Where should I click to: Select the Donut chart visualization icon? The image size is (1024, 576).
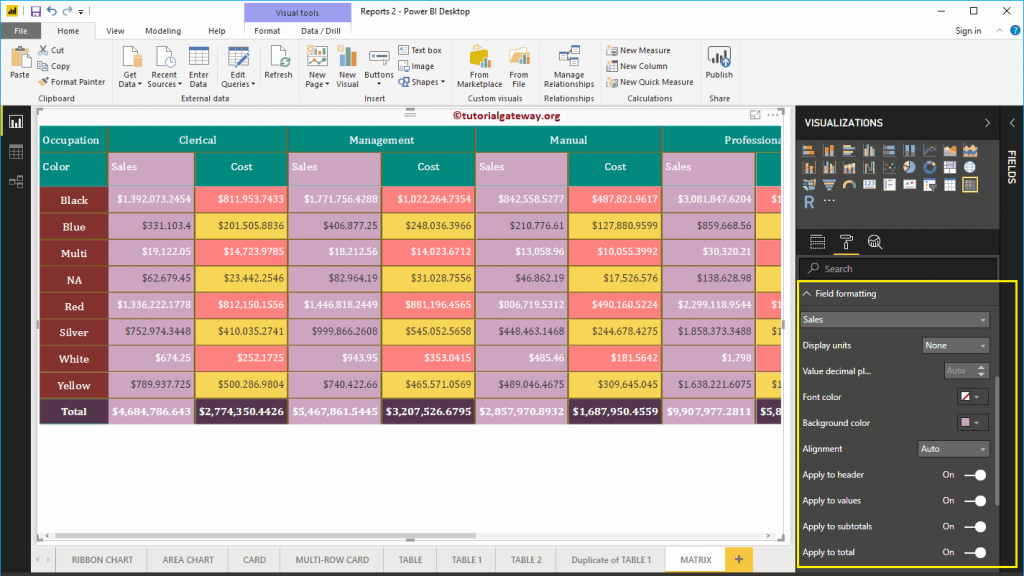[930, 167]
